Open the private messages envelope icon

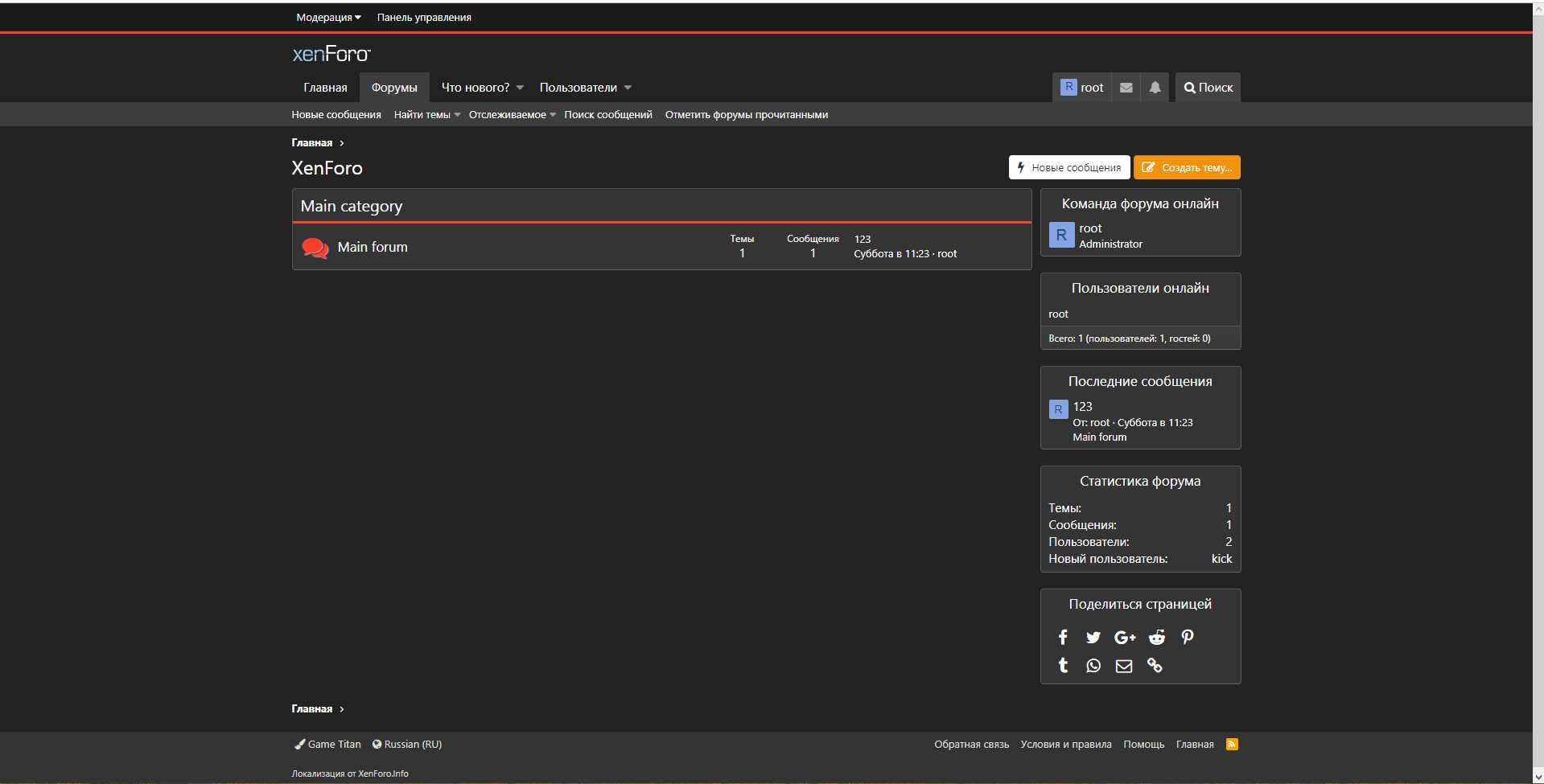click(1126, 88)
